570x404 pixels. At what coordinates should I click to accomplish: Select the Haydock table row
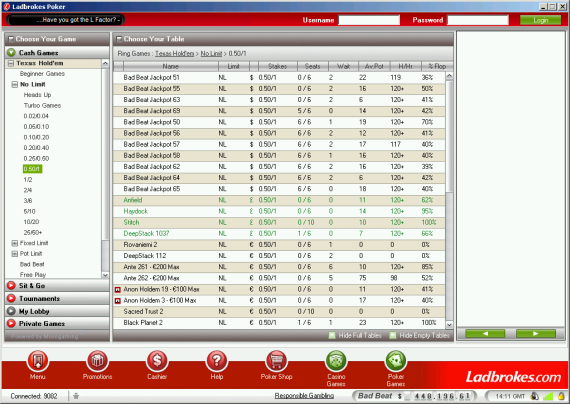click(279, 211)
